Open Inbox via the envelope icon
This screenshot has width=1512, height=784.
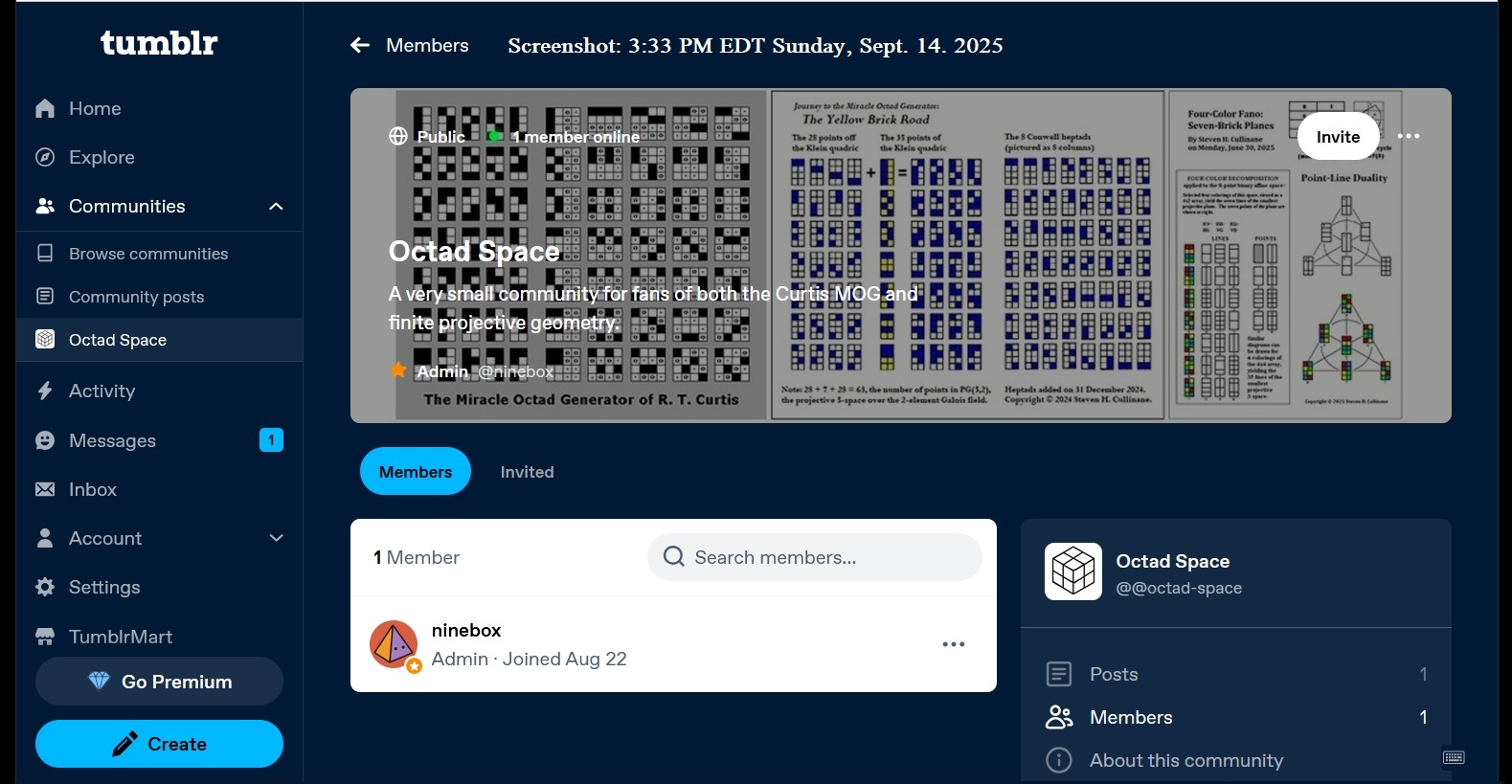tap(45, 490)
